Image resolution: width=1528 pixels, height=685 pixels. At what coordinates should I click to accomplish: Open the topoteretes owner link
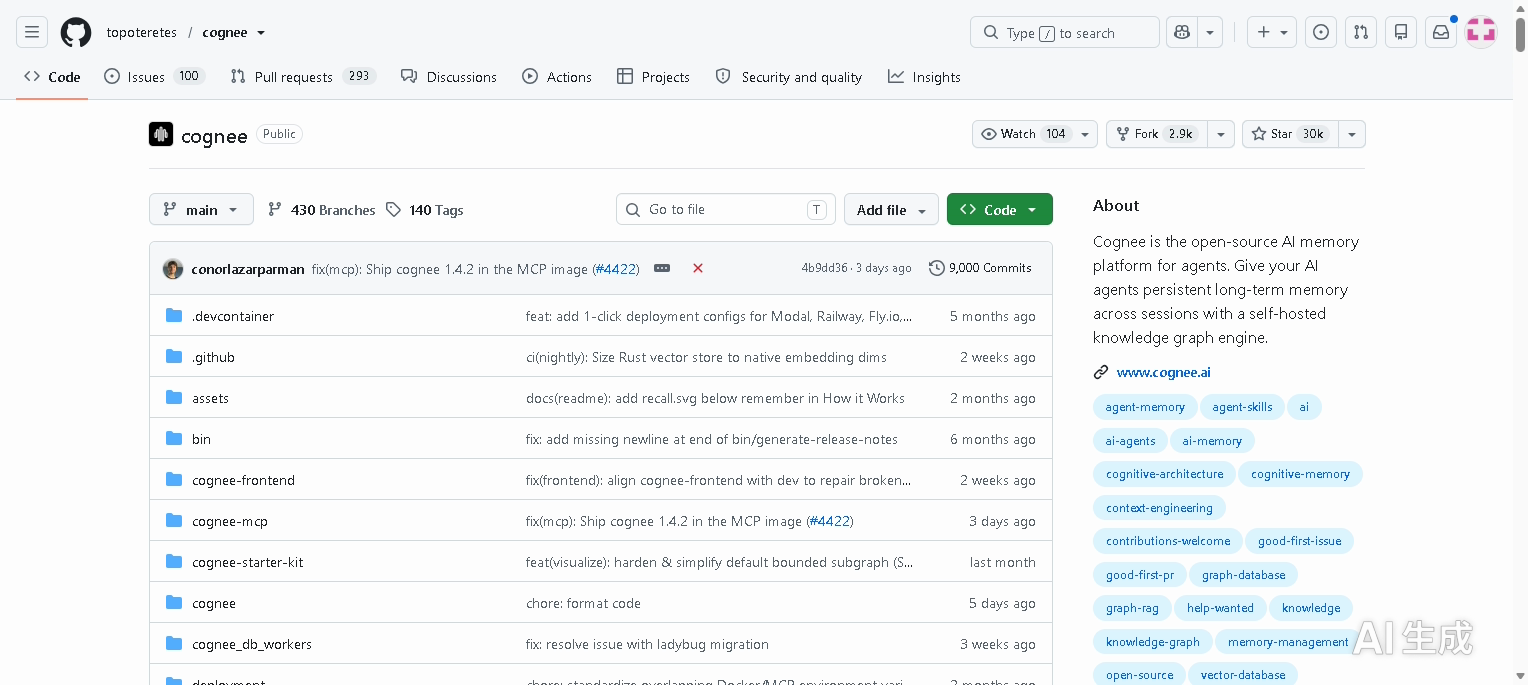coord(141,33)
